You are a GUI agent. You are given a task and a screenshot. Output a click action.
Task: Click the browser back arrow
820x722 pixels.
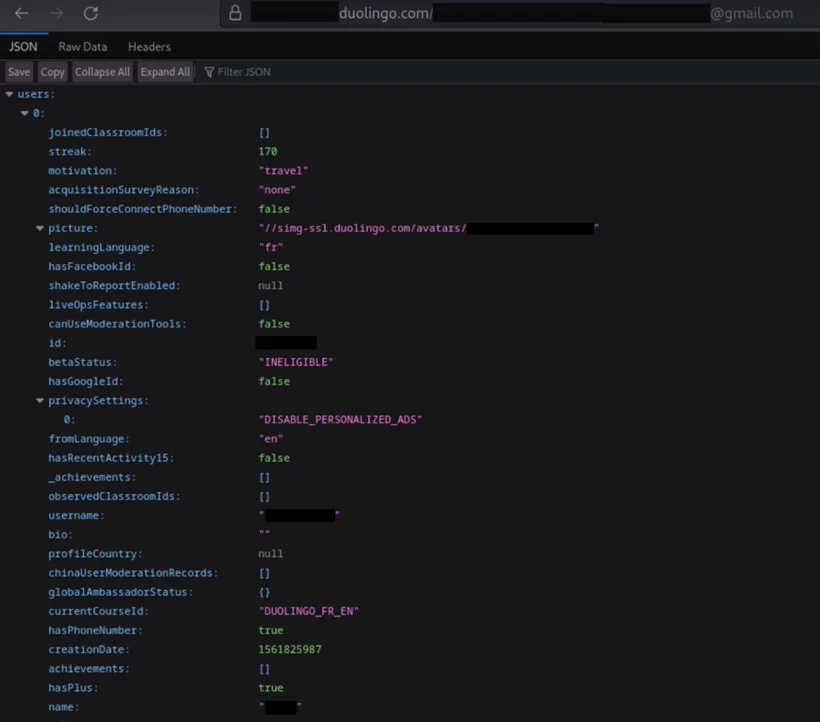(x=21, y=14)
